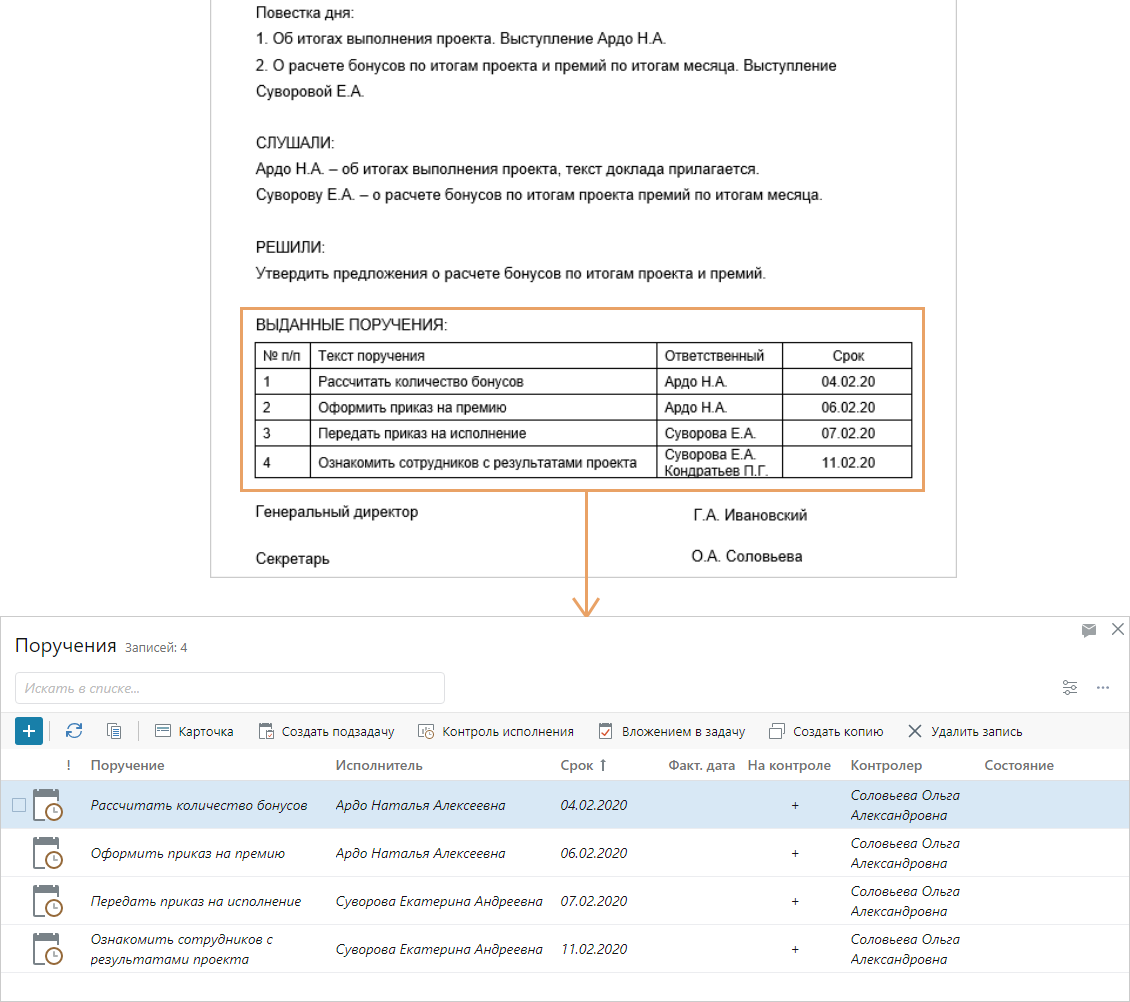This screenshot has height=1002, width=1130.
Task: Click 'Создать копию' toolbar button
Action: (x=826, y=731)
